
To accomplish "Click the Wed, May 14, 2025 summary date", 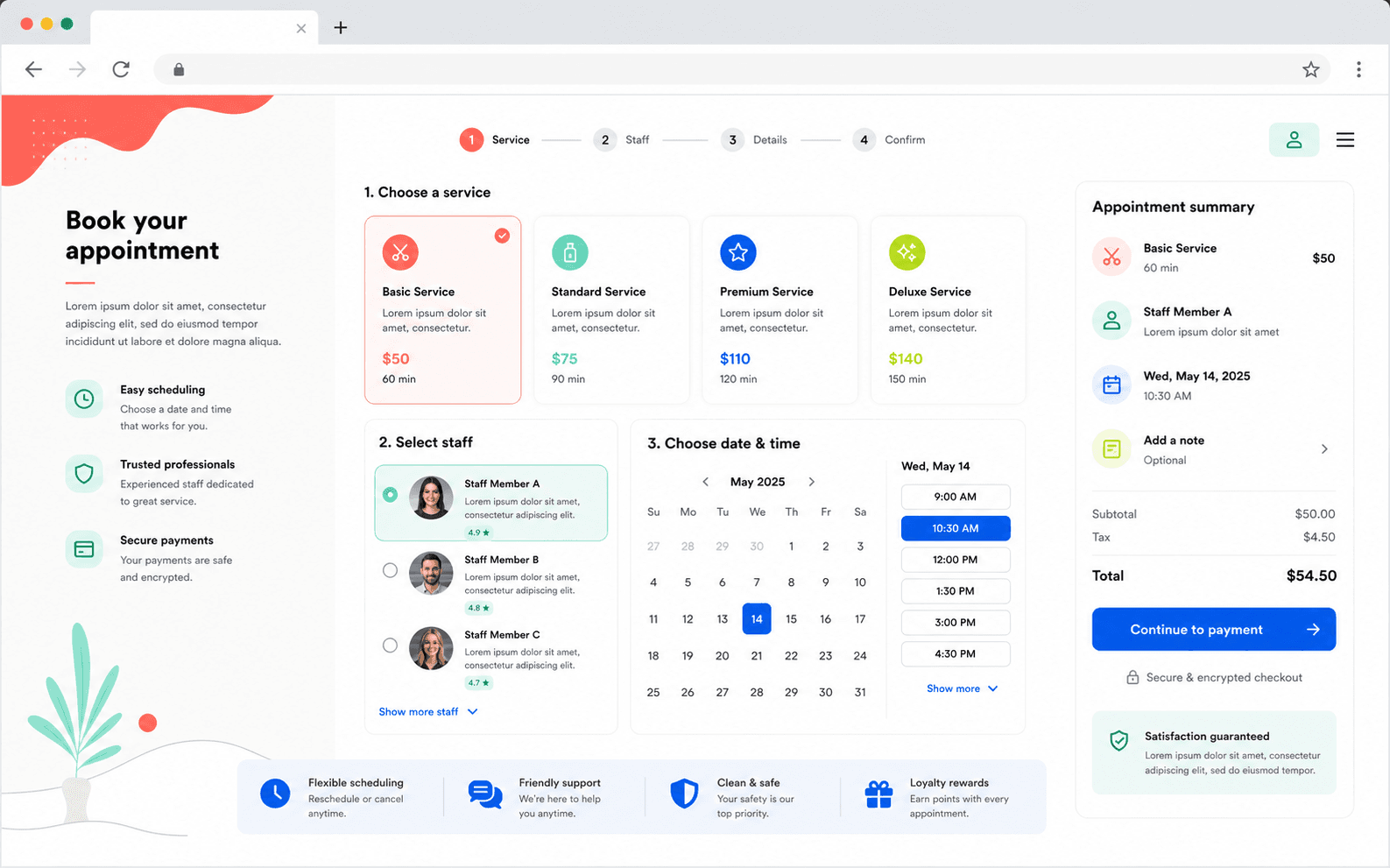I will [x=1196, y=376].
